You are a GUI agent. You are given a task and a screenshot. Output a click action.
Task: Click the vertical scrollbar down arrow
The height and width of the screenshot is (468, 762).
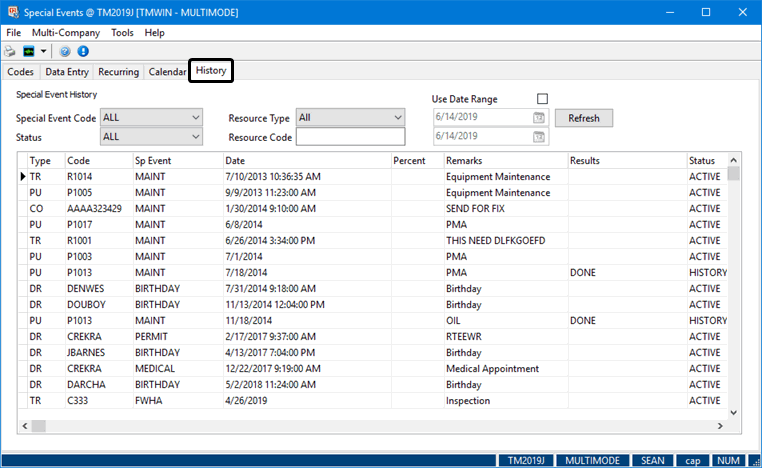tap(733, 411)
